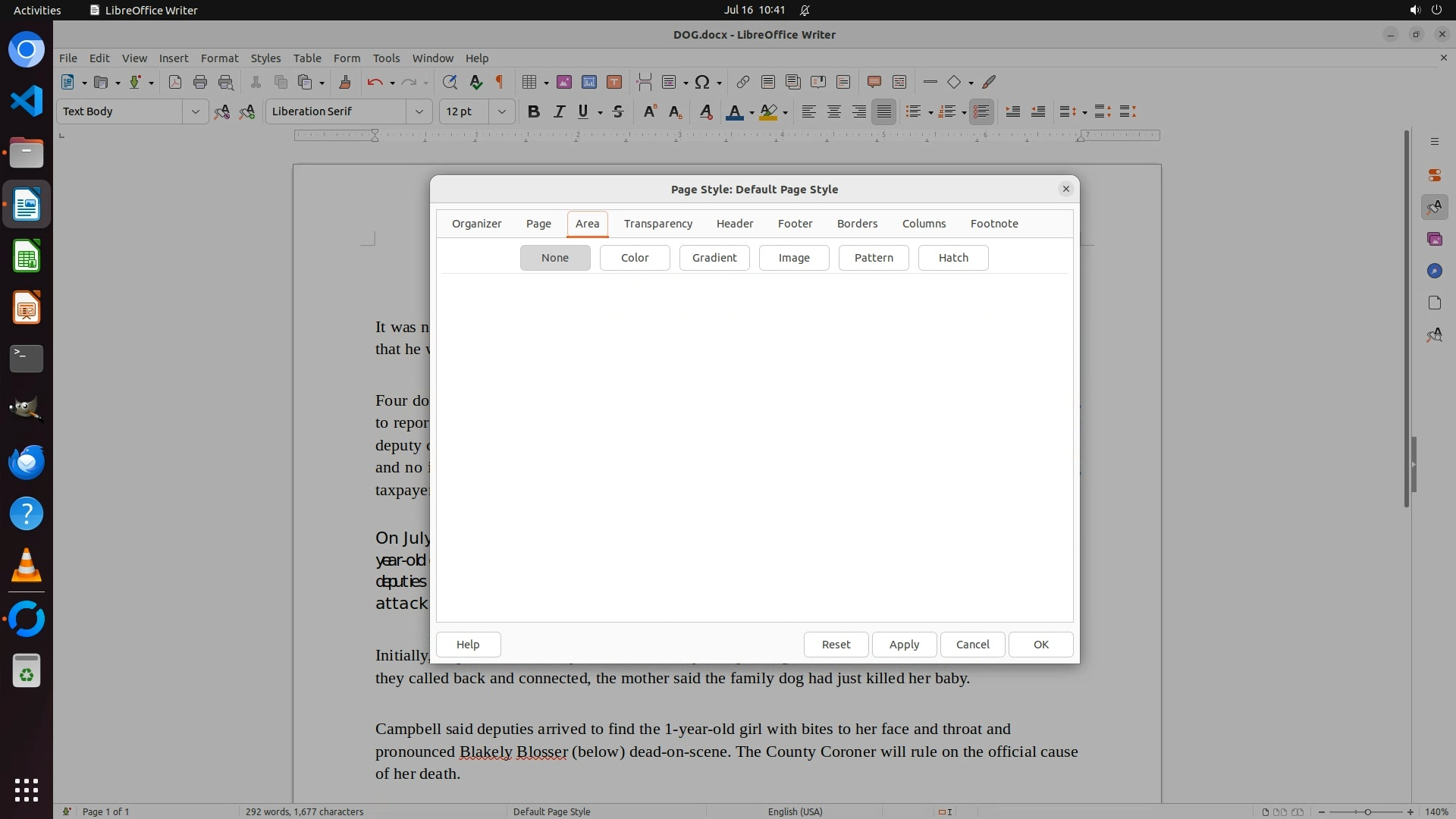The image size is (1456, 819).
Task: Click the zoom slider in status bar
Action: [x=1367, y=811]
